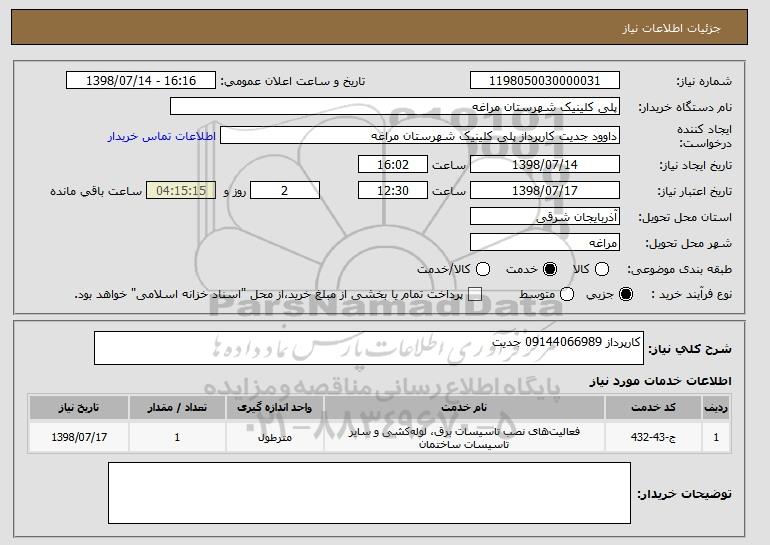Click the validity time field 12:30
The width and height of the screenshot is (770, 545).
coord(393,191)
